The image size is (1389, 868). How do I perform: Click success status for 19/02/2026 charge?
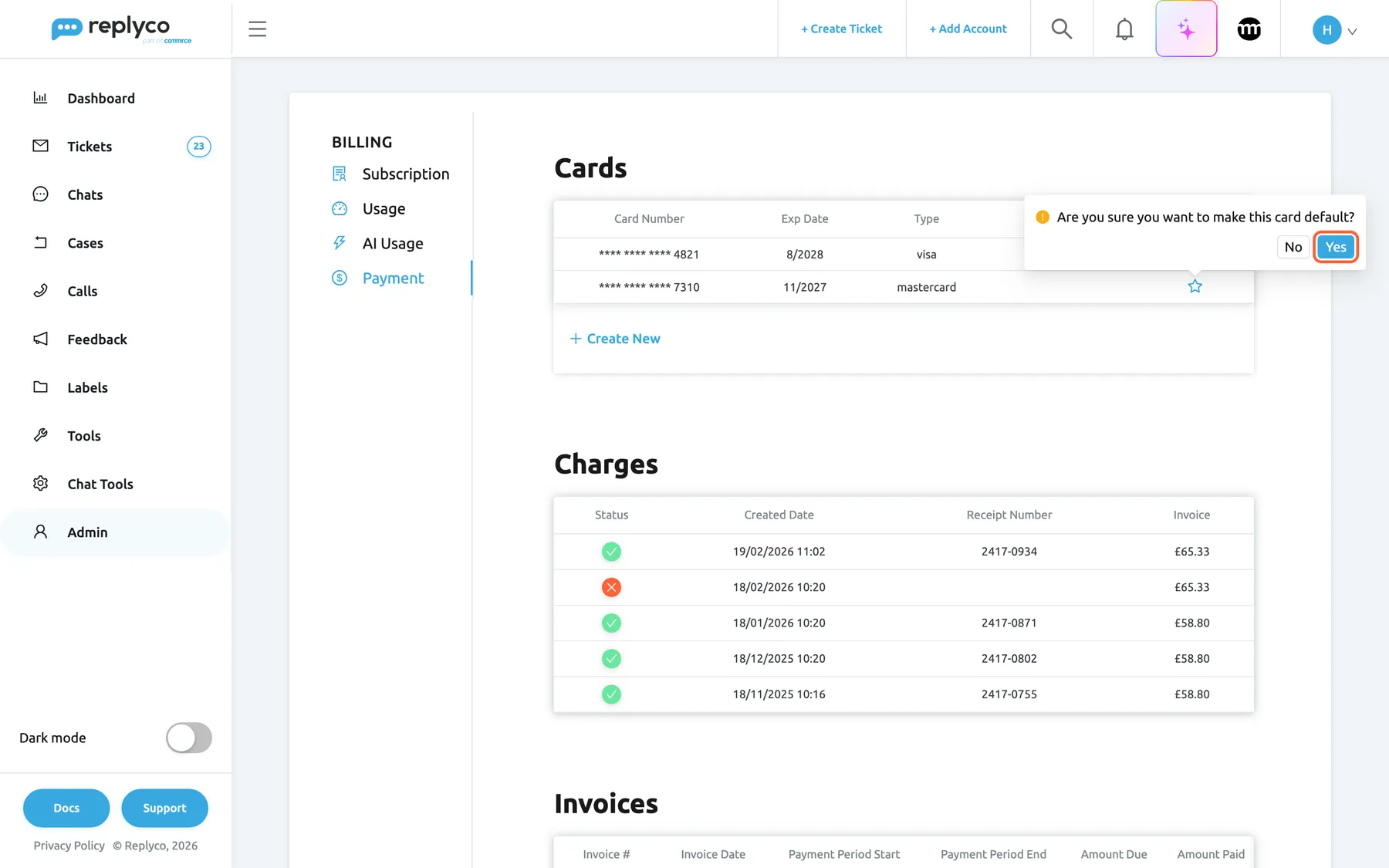(x=611, y=552)
